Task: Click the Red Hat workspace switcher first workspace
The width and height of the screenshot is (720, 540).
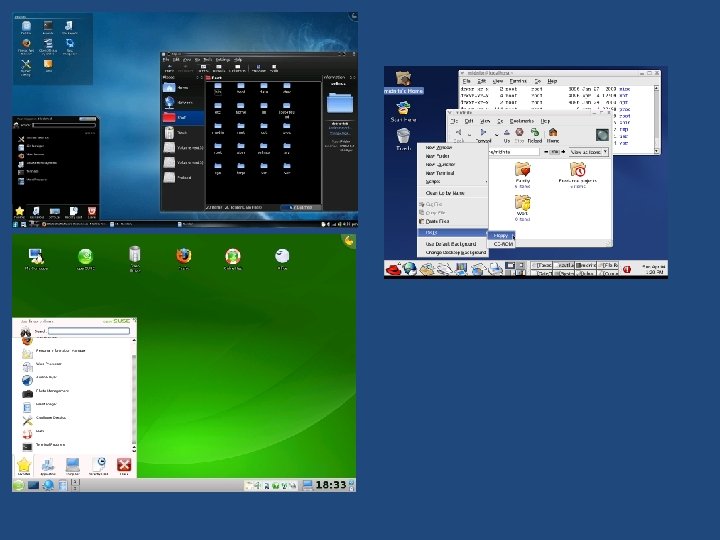Action: [510, 265]
